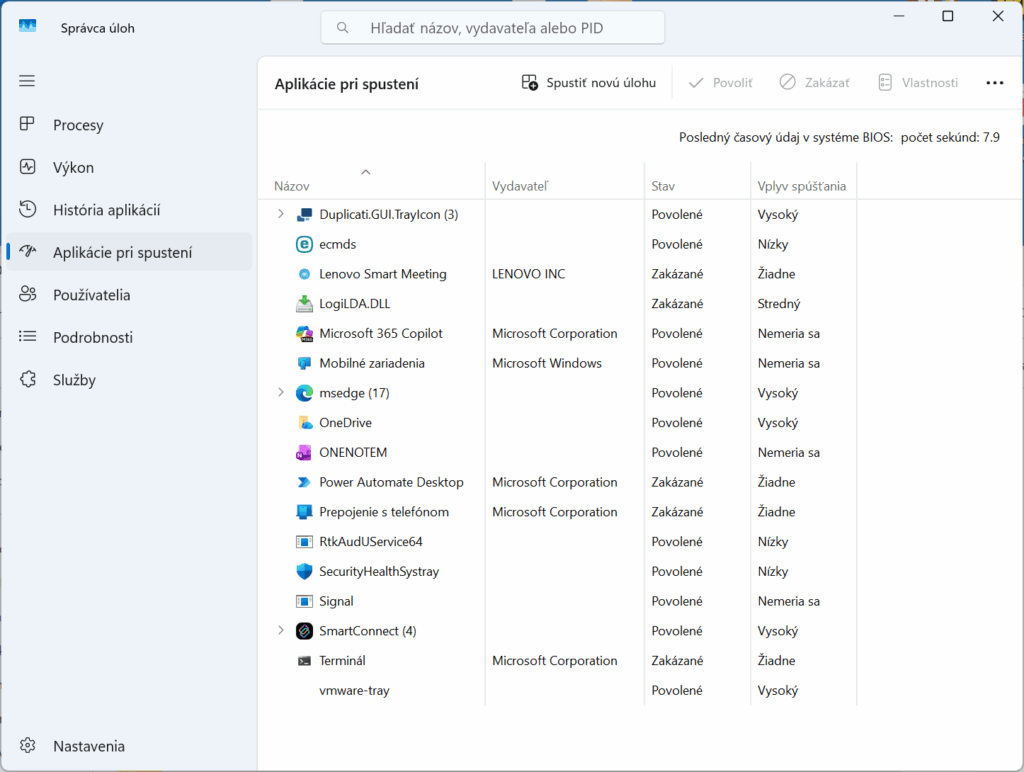
Task: Expand the SmartConnect entry
Action: tap(280, 631)
